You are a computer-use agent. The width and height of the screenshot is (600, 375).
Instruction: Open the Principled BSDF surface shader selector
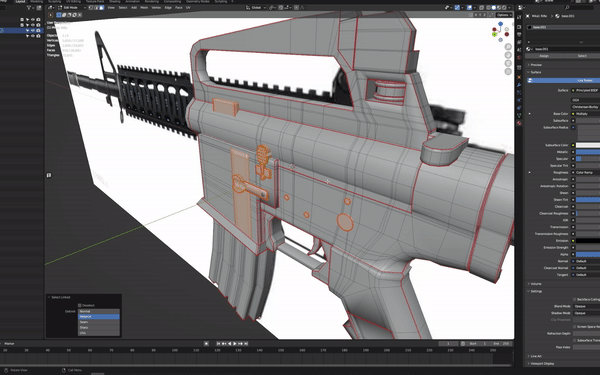586,90
